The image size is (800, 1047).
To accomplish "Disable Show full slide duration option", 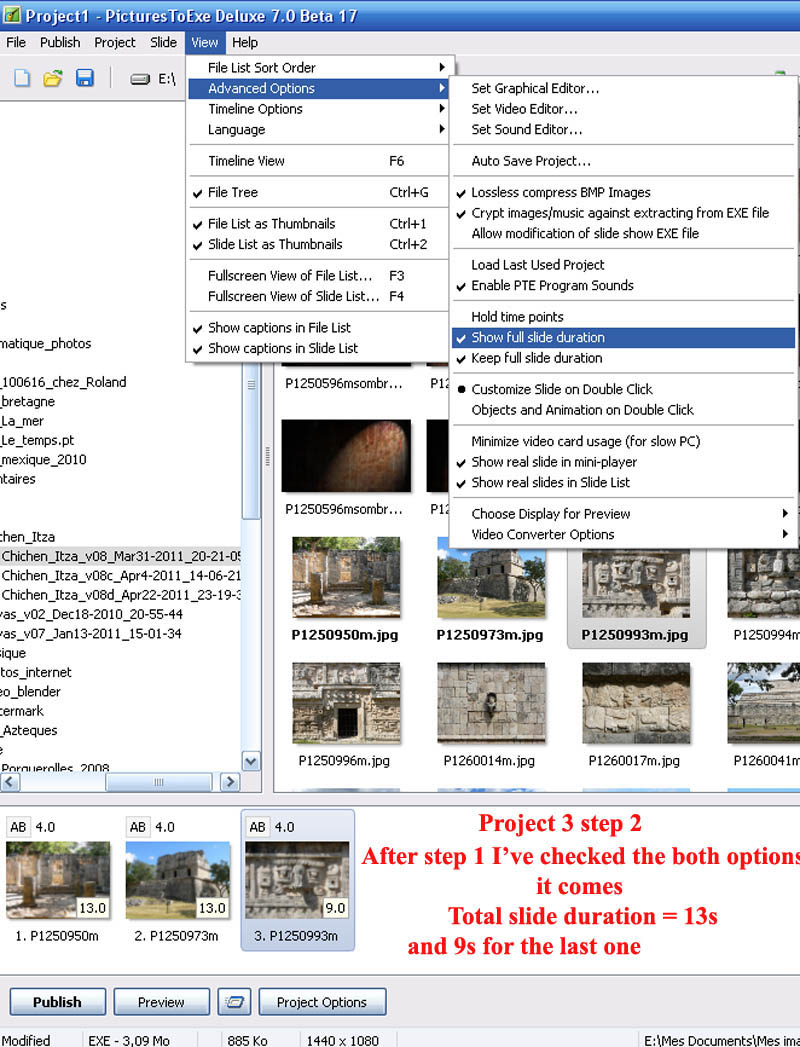I will pos(537,338).
